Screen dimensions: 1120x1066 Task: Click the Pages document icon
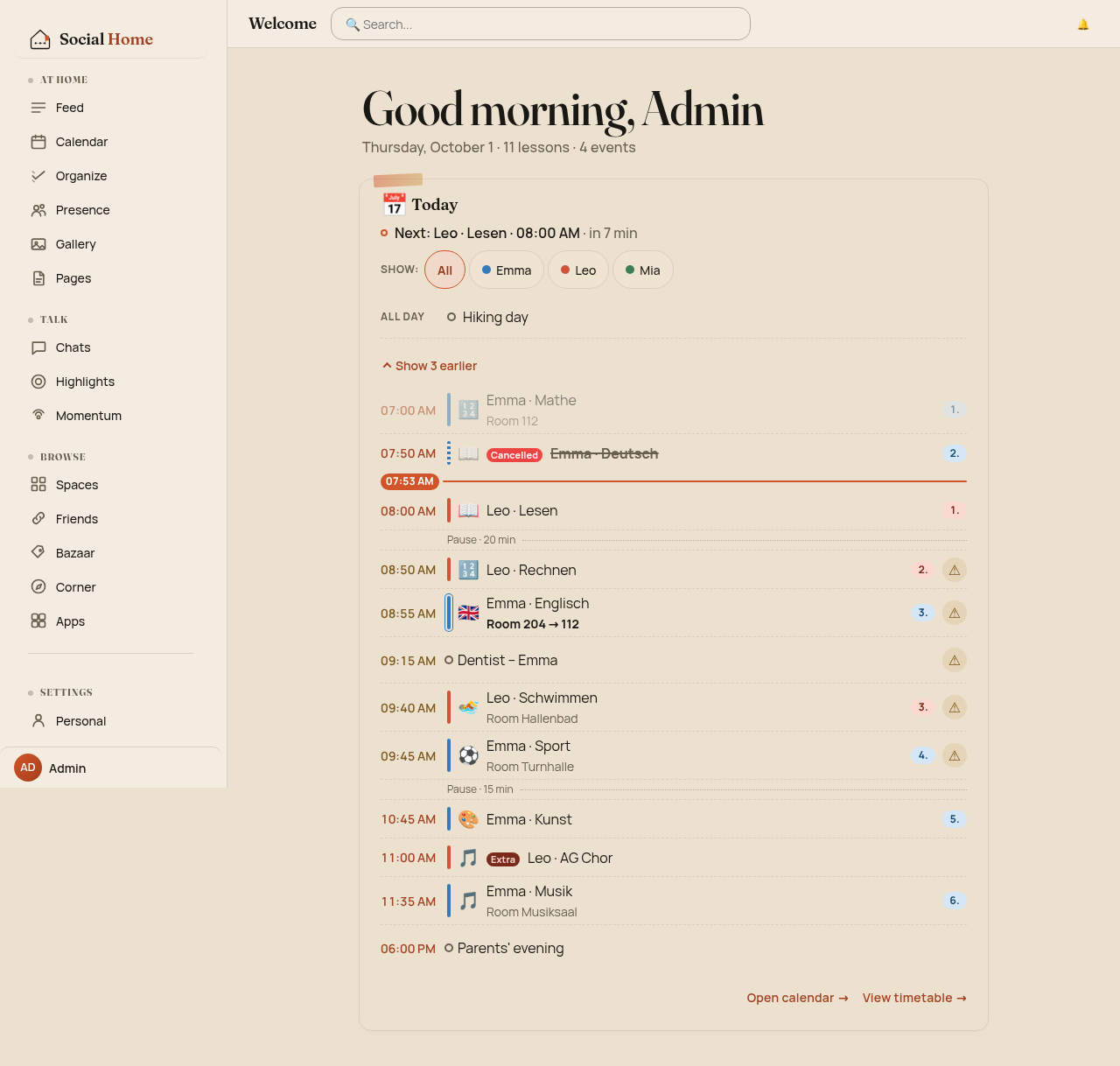38,278
